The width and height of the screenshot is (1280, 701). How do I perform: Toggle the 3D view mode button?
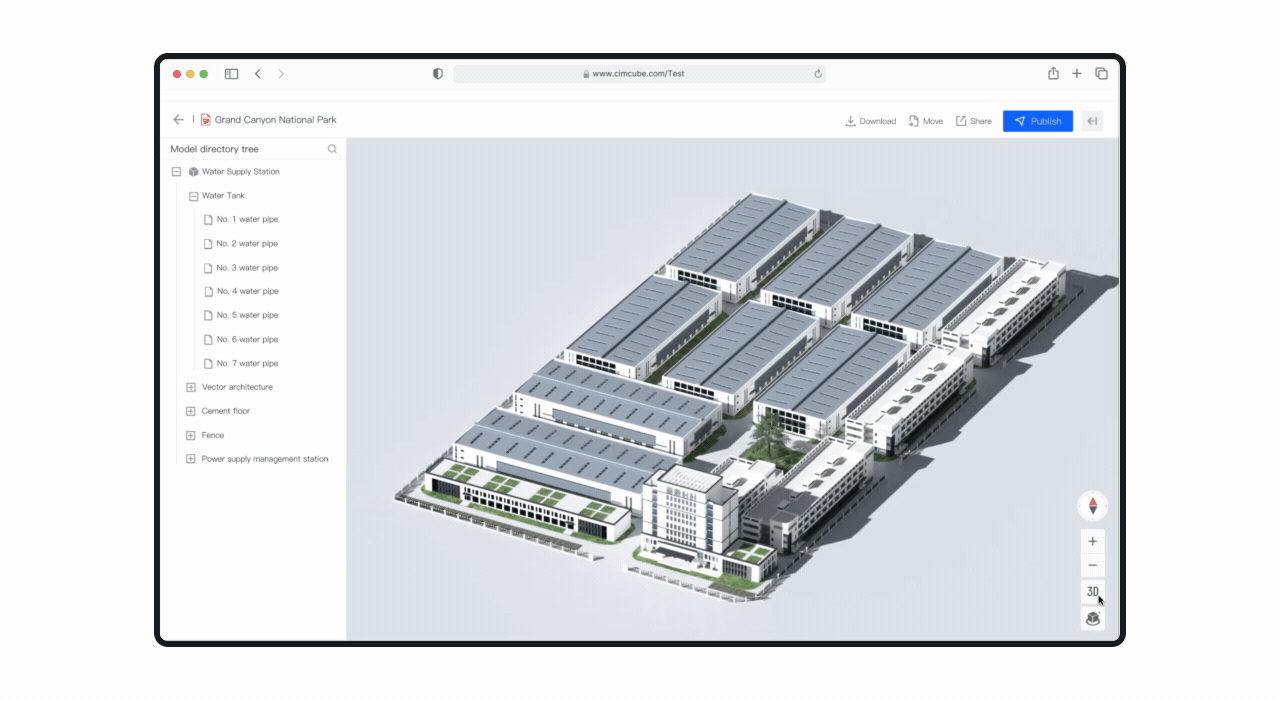[x=1092, y=592]
